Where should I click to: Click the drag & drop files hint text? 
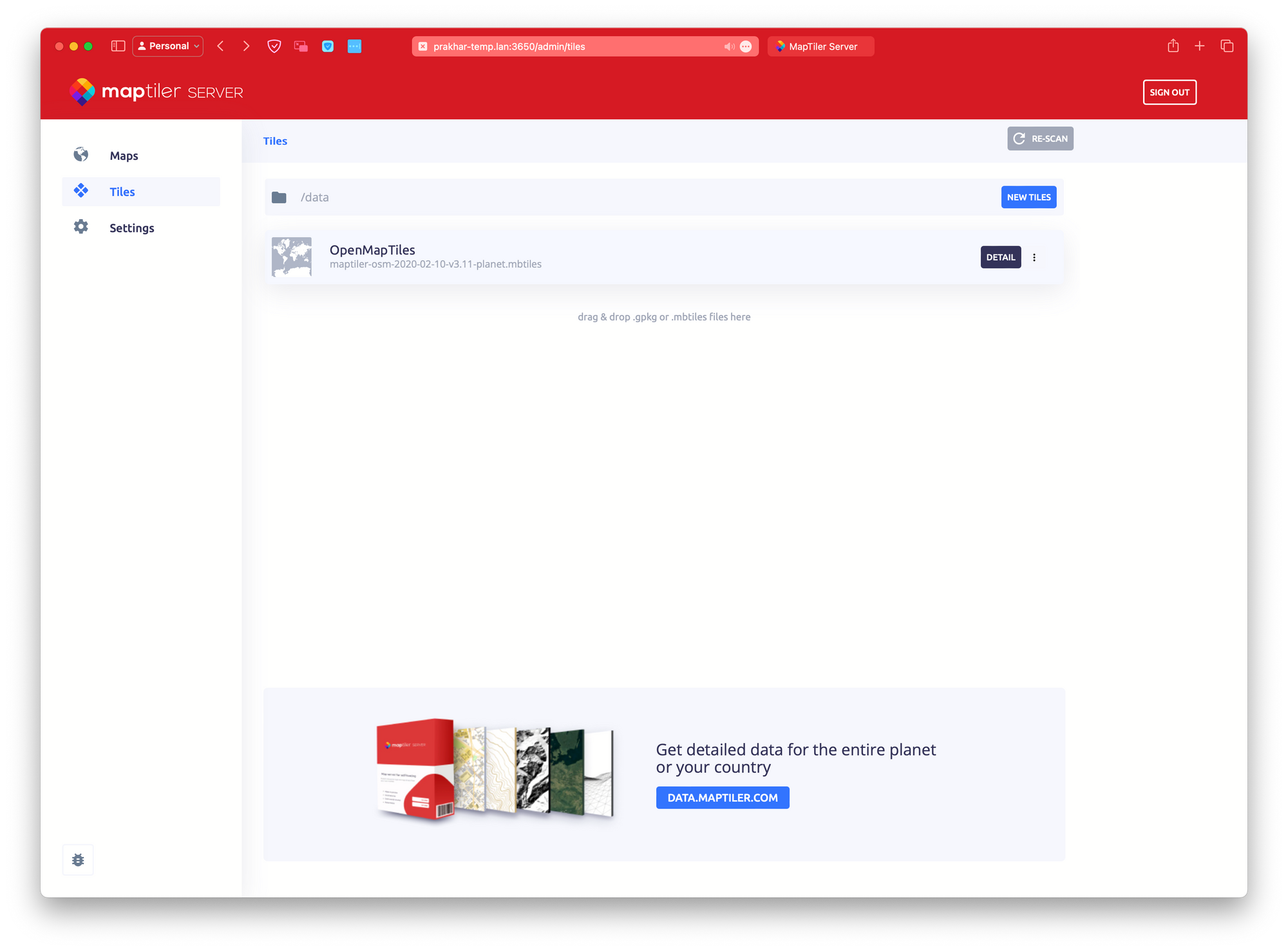click(664, 317)
